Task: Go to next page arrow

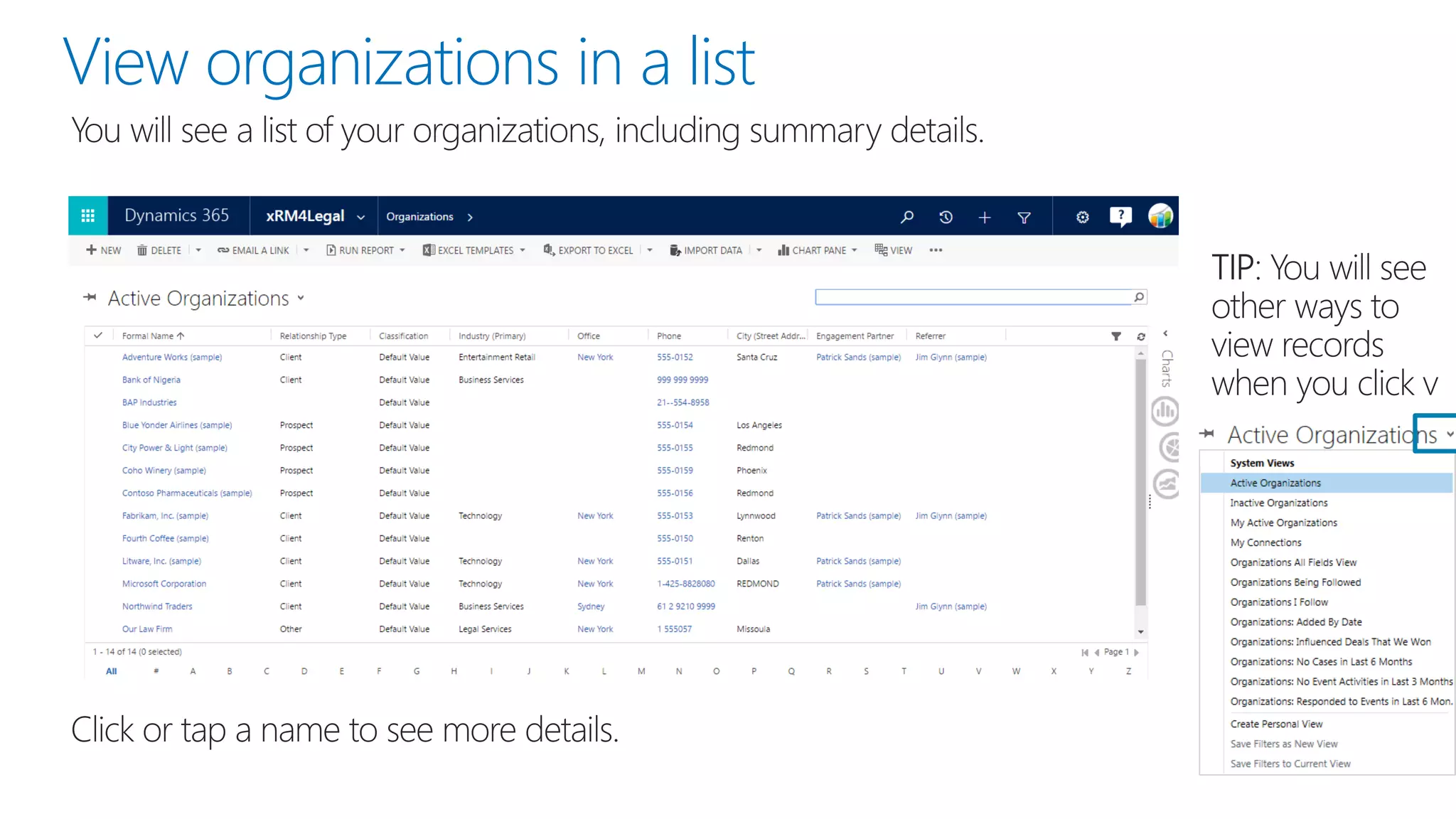Action: (1137, 653)
